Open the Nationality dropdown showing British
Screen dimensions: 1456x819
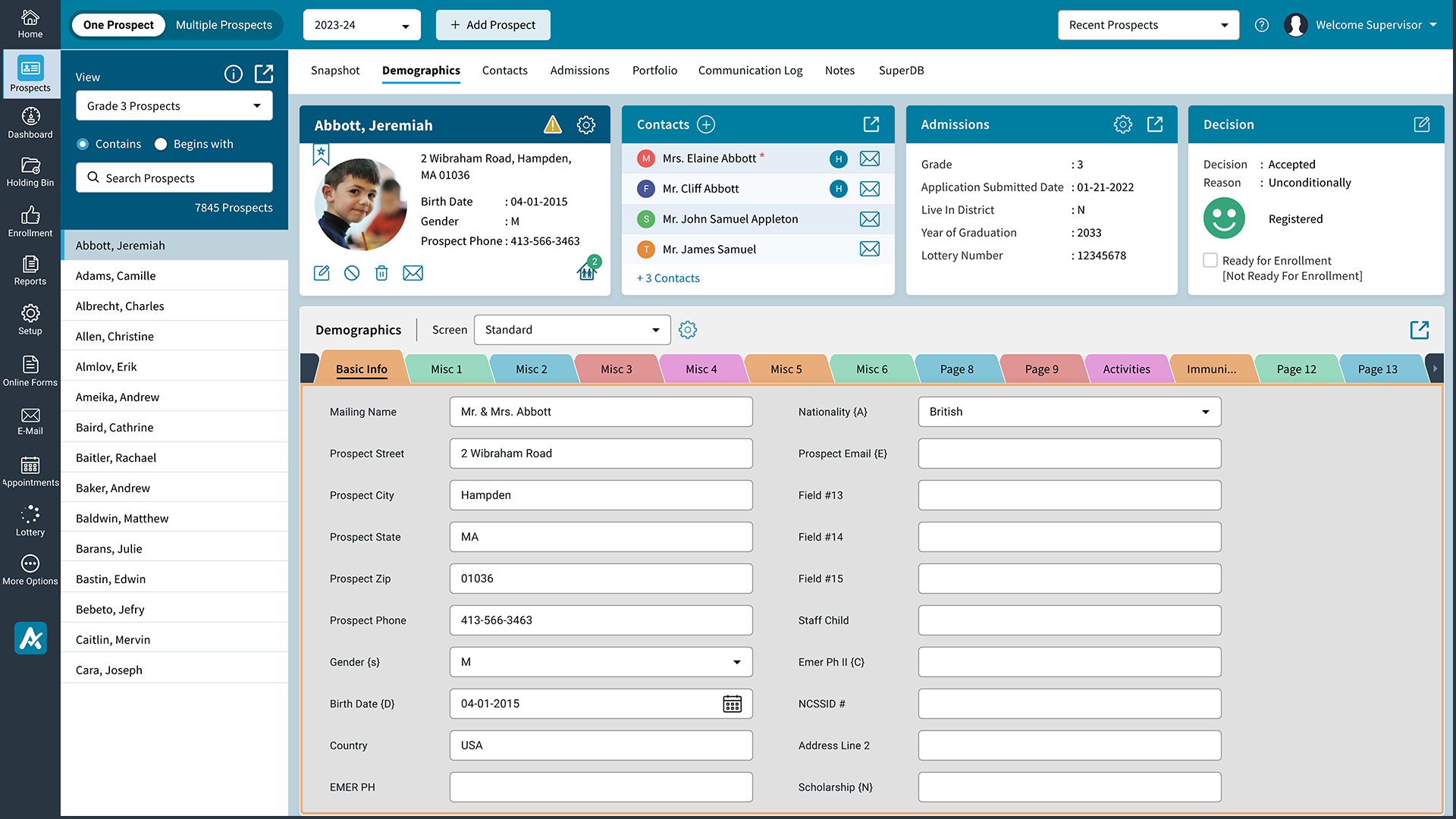(1069, 412)
